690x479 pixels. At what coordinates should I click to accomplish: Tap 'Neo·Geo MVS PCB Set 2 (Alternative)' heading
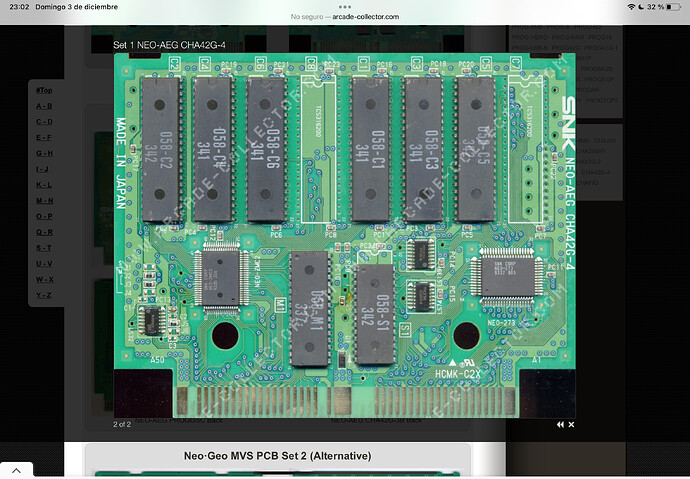click(277, 456)
